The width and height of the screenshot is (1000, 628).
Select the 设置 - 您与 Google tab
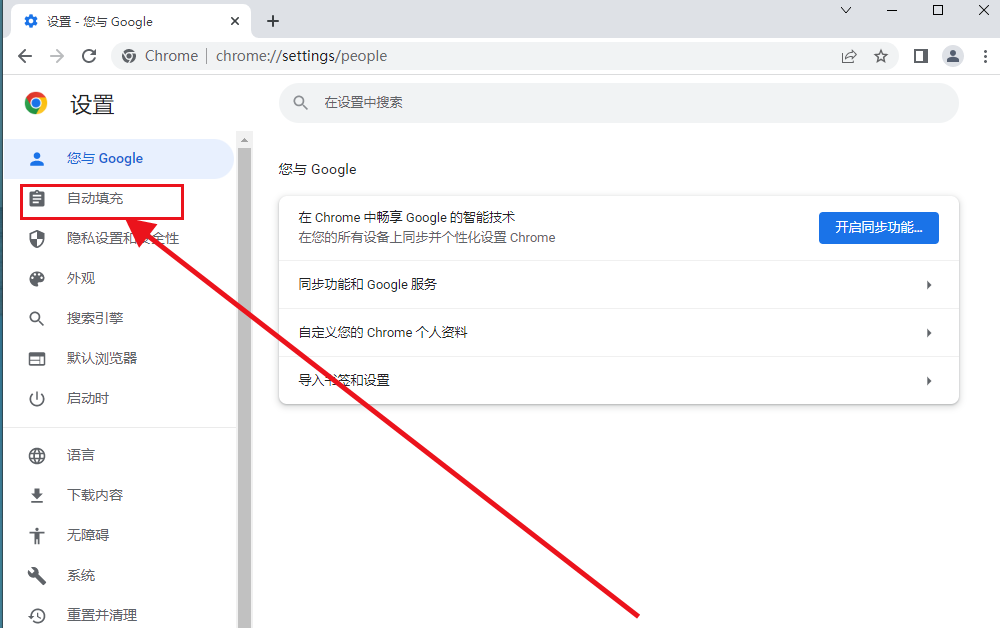[131, 21]
